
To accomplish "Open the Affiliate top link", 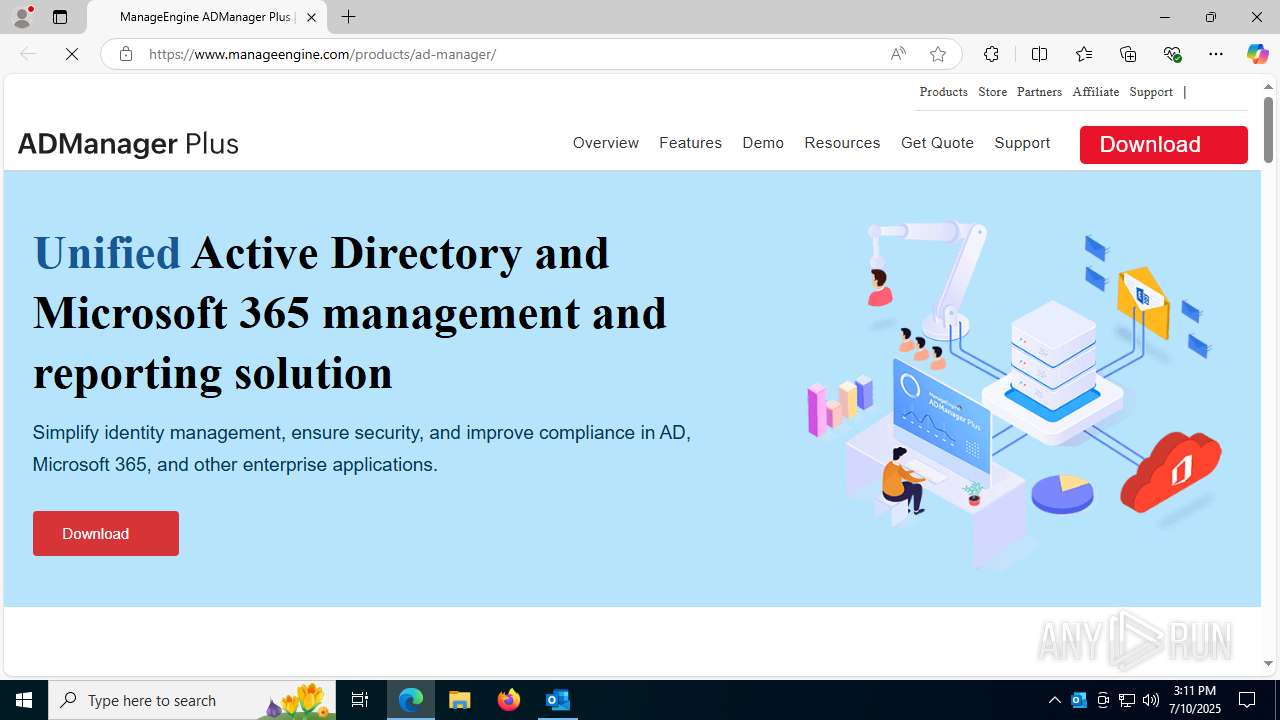I will pos(1095,92).
